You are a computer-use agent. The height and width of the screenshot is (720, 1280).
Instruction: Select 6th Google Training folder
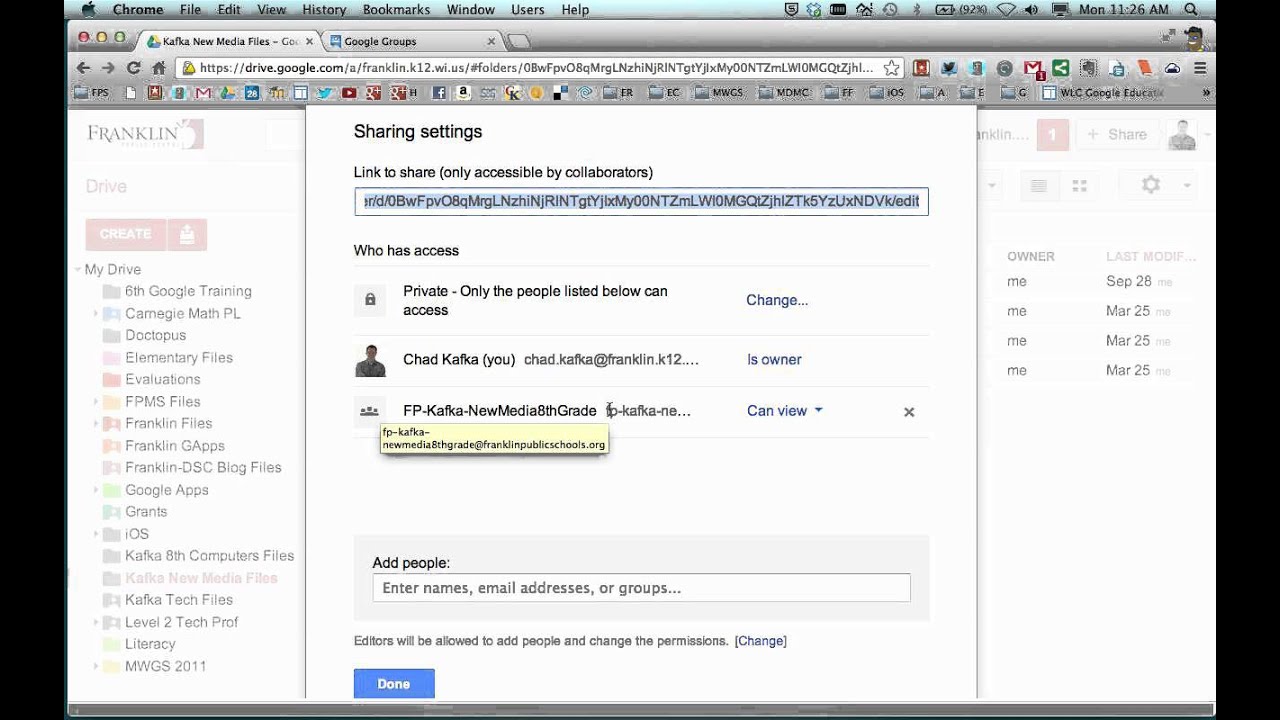click(188, 291)
